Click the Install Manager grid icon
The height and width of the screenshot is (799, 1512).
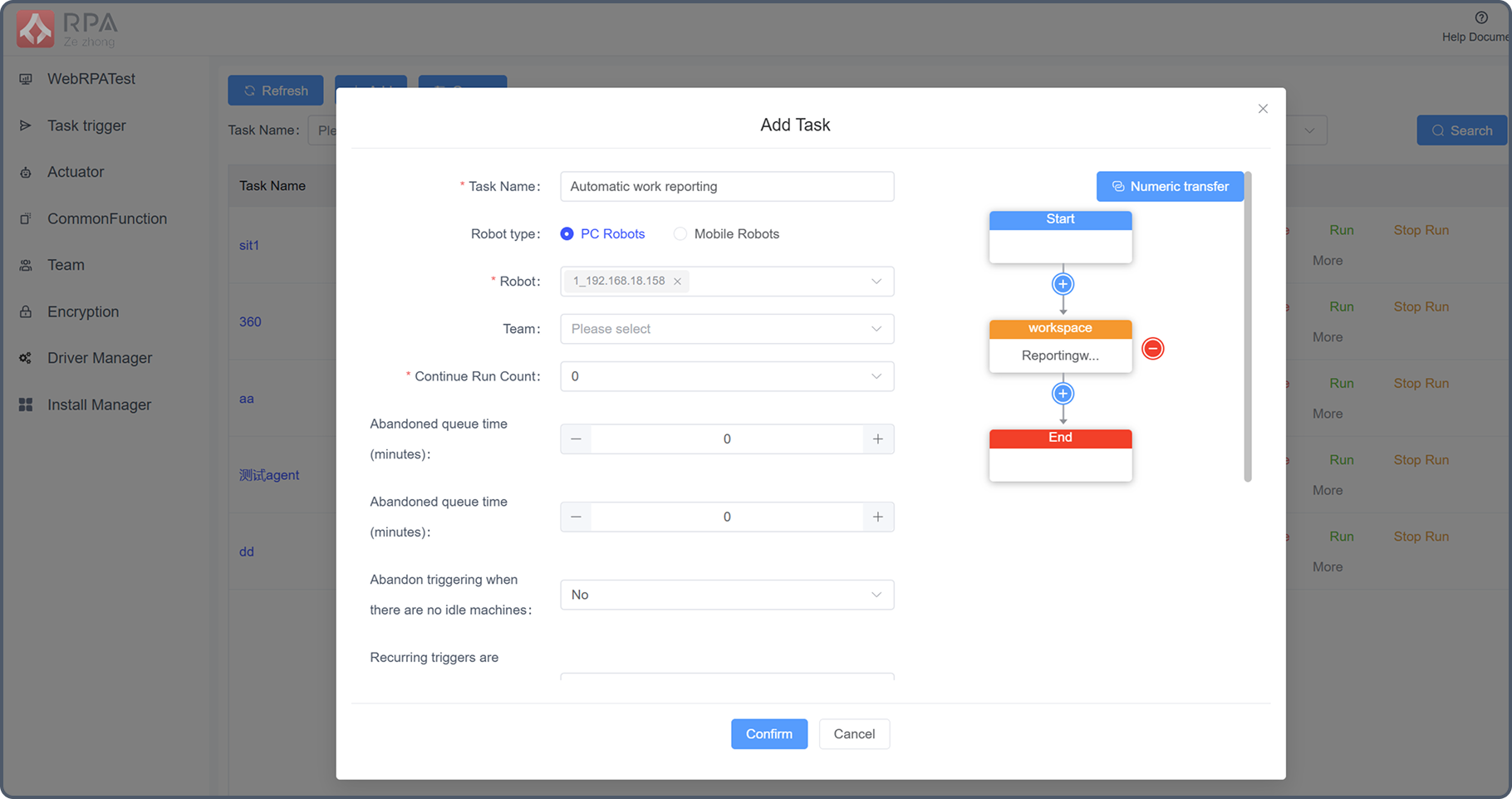point(26,404)
